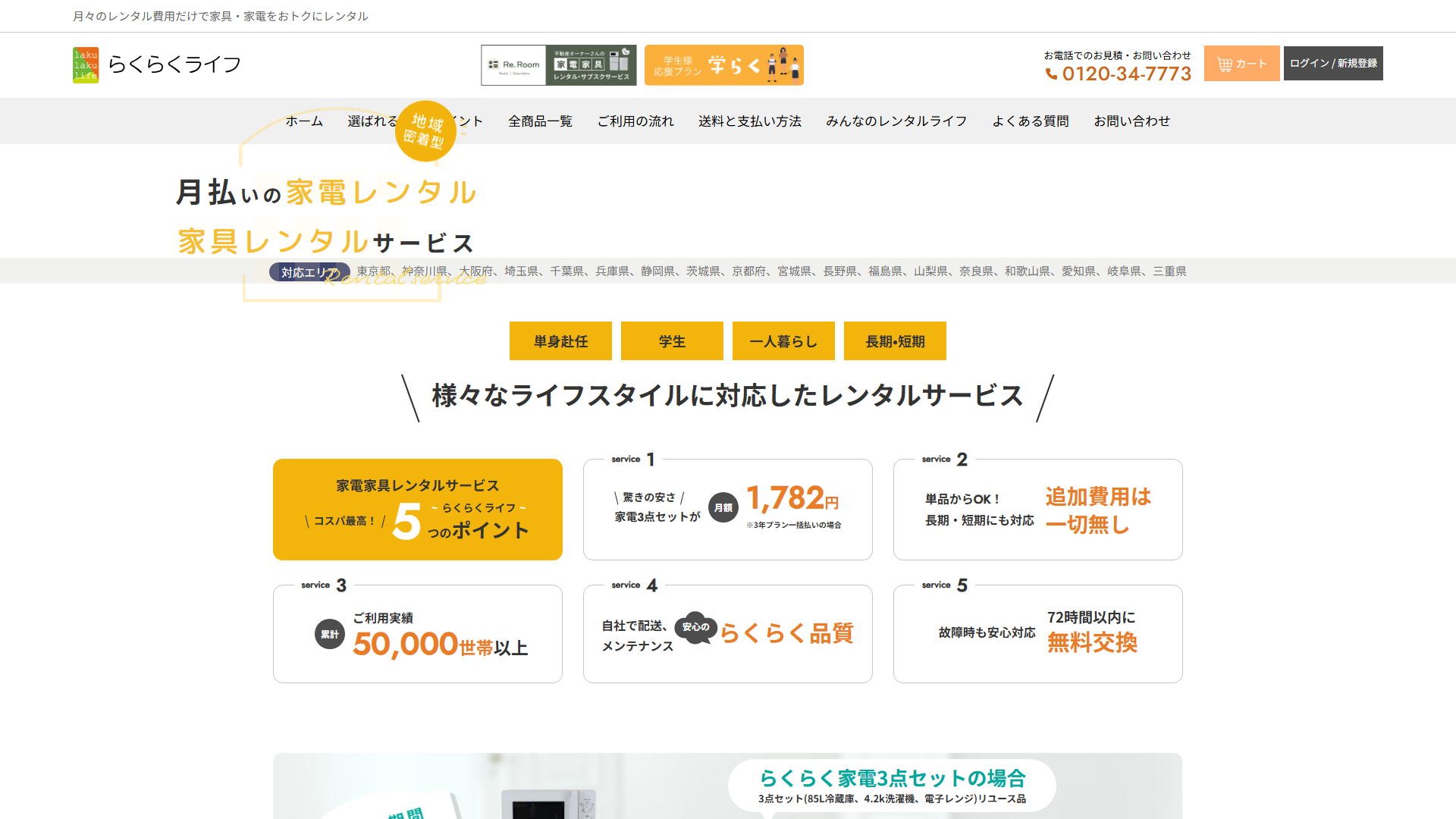Click the 累計 badge on service 3

point(329,635)
